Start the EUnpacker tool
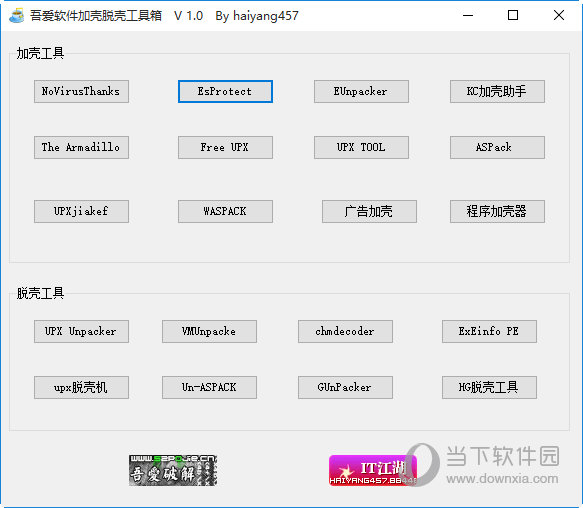 click(x=361, y=91)
